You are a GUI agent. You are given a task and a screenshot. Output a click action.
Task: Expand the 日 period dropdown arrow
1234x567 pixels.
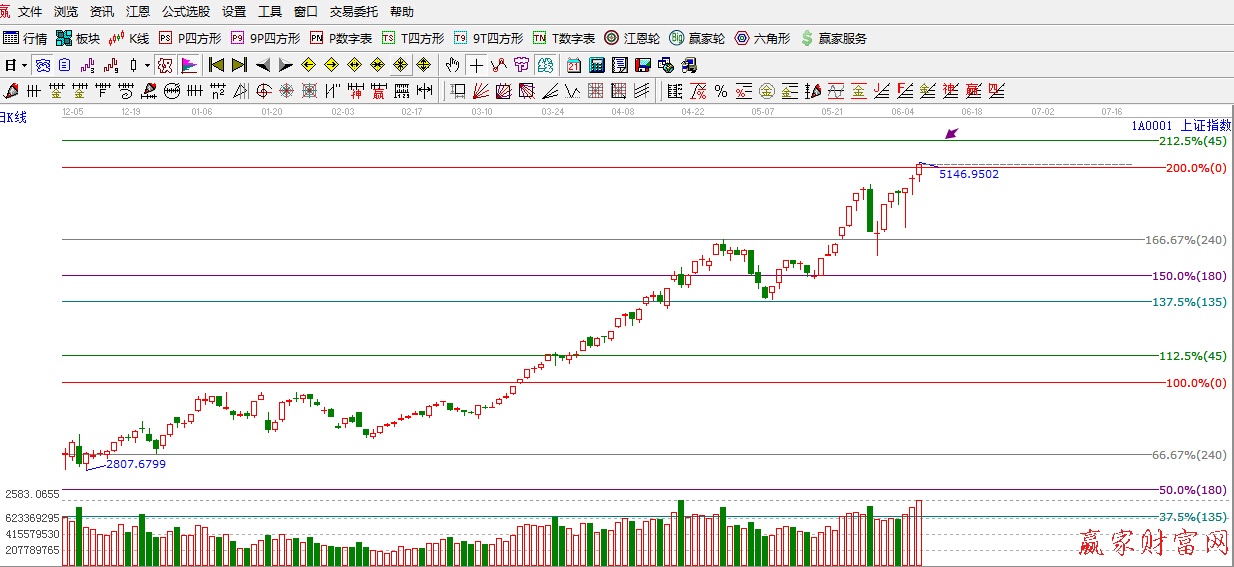click(25, 65)
